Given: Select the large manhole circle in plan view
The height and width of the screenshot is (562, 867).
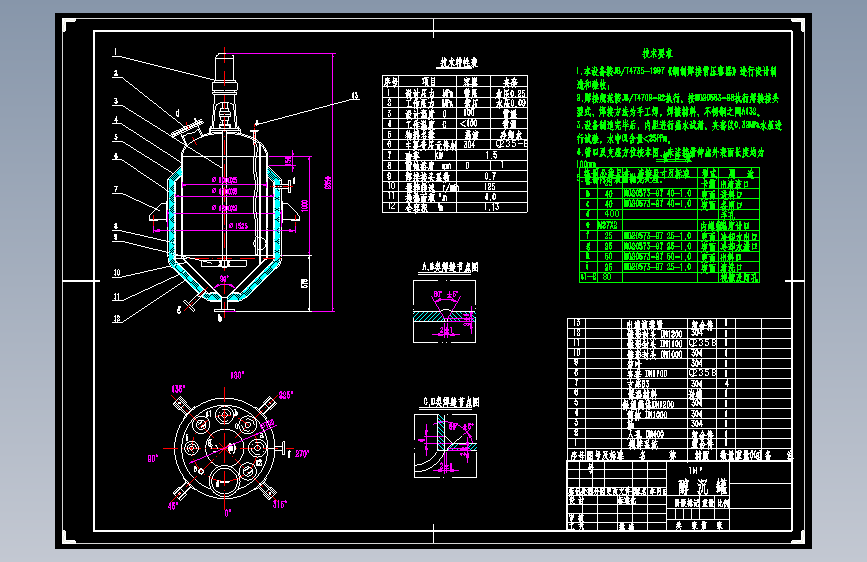Looking at the screenshot, I should (x=224, y=481).
